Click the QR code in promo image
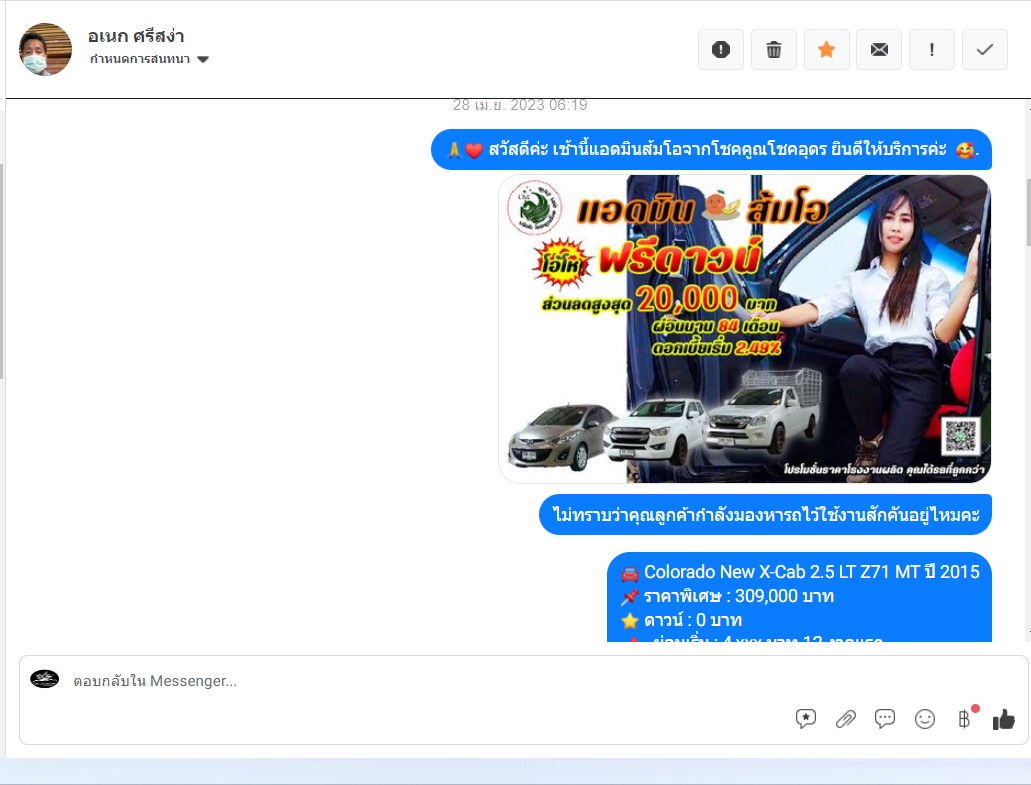The height and width of the screenshot is (785, 1031). 961,436
